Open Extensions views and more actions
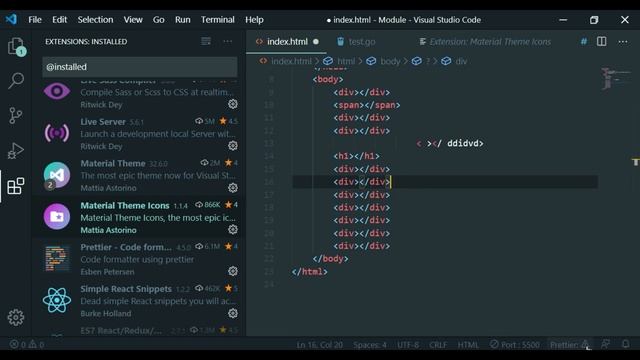This screenshot has width=640, height=360. 228,41
